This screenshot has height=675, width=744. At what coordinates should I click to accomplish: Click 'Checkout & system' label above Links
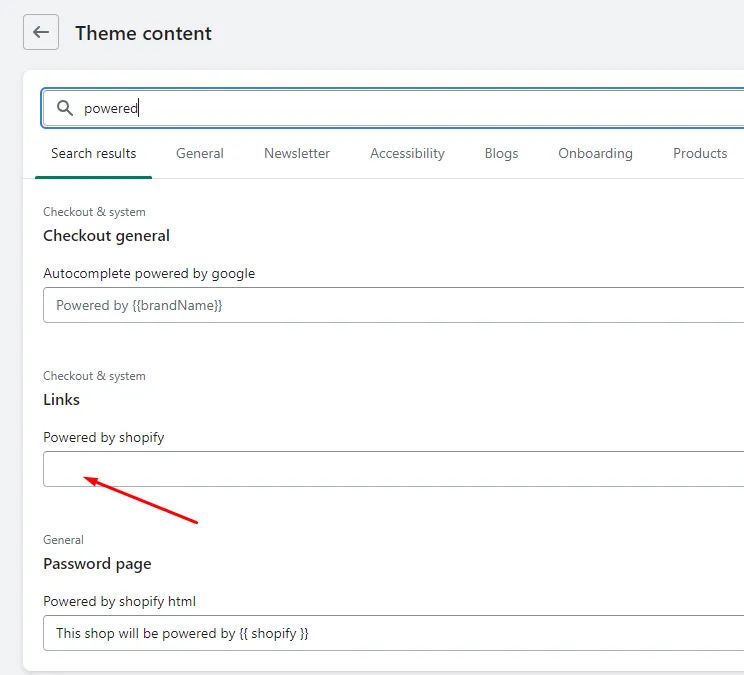[94, 376]
